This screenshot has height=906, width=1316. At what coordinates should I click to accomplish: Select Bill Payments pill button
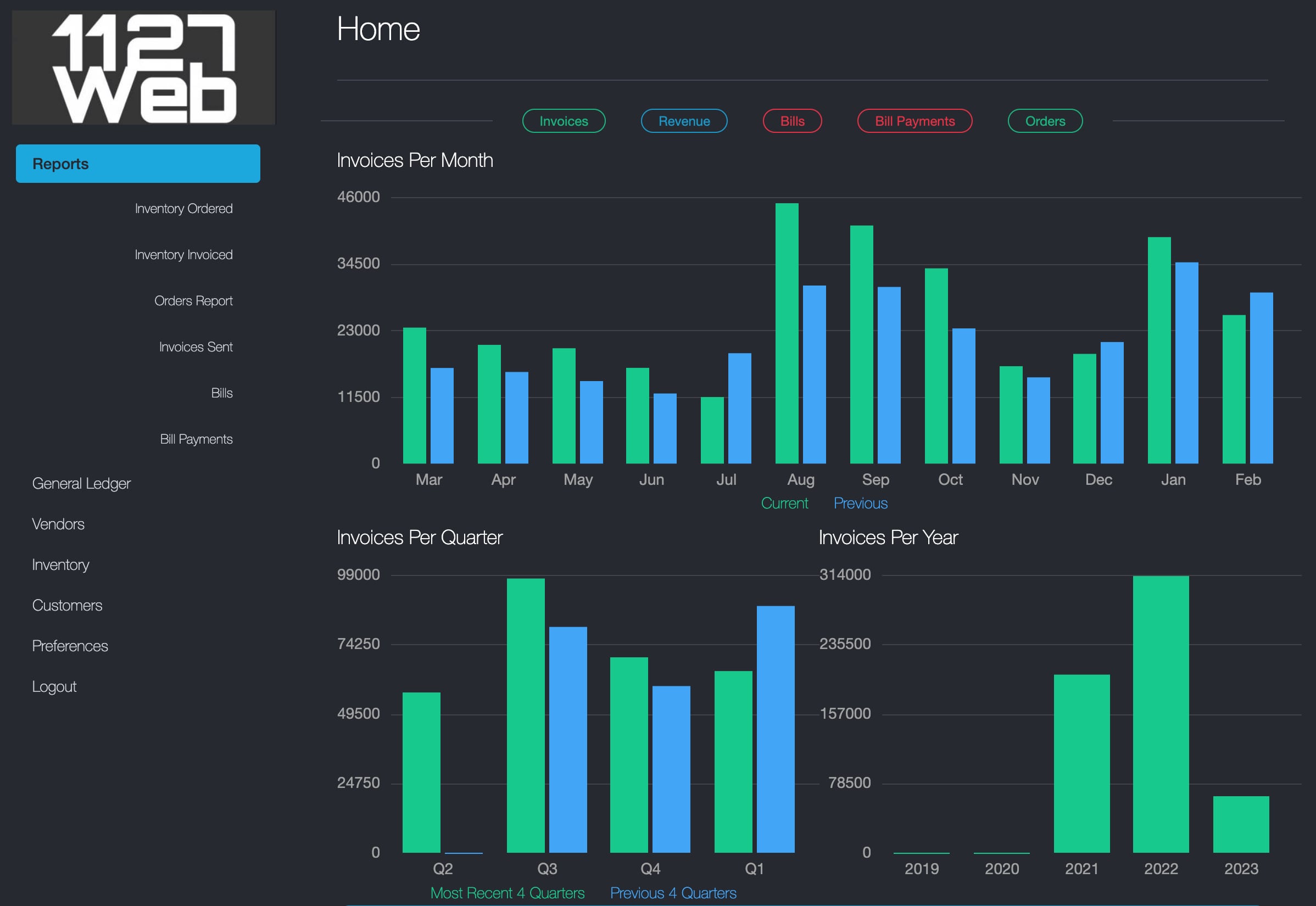914,121
